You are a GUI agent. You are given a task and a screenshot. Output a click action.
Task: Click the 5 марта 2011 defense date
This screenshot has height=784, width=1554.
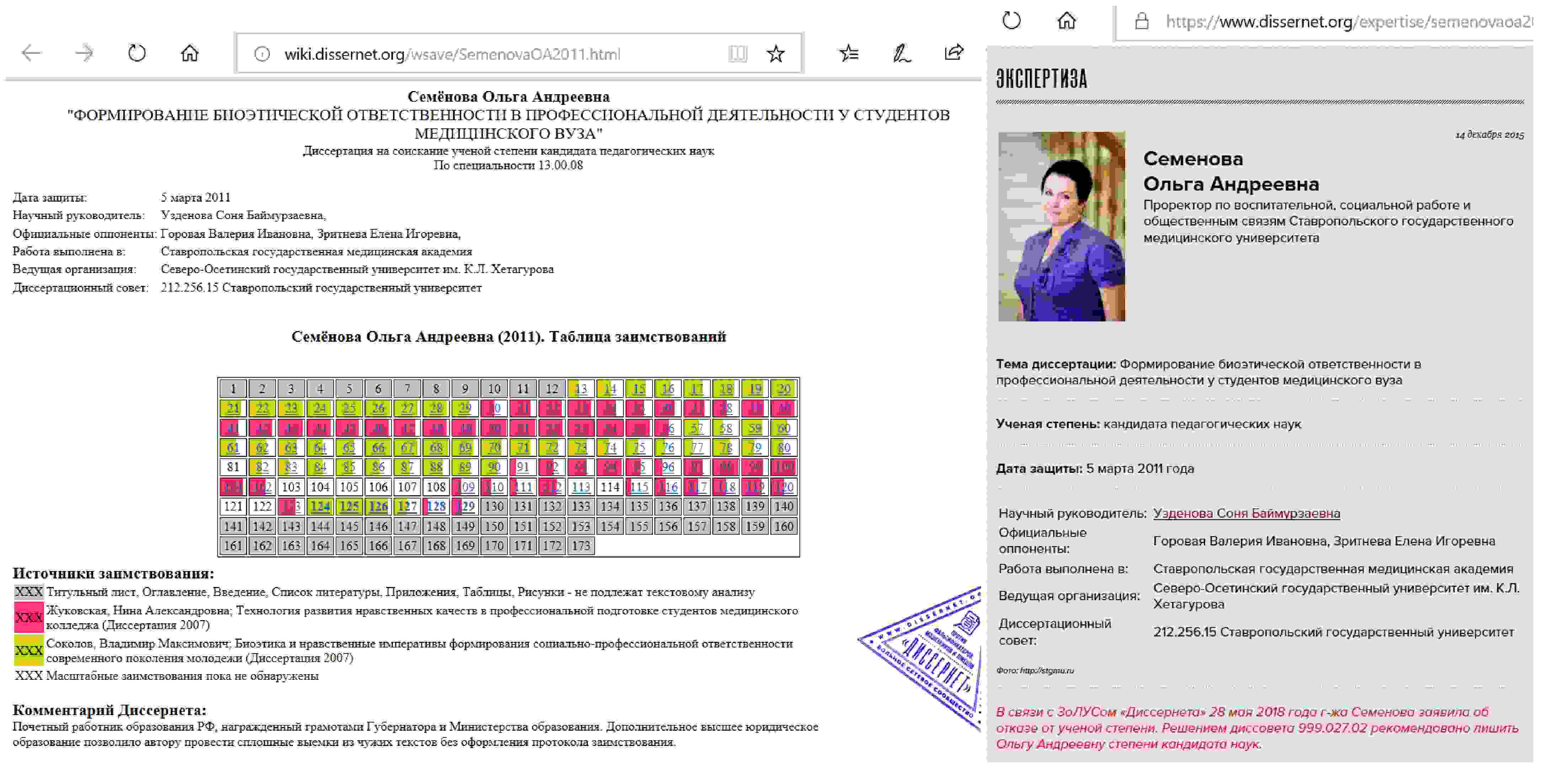click(196, 197)
